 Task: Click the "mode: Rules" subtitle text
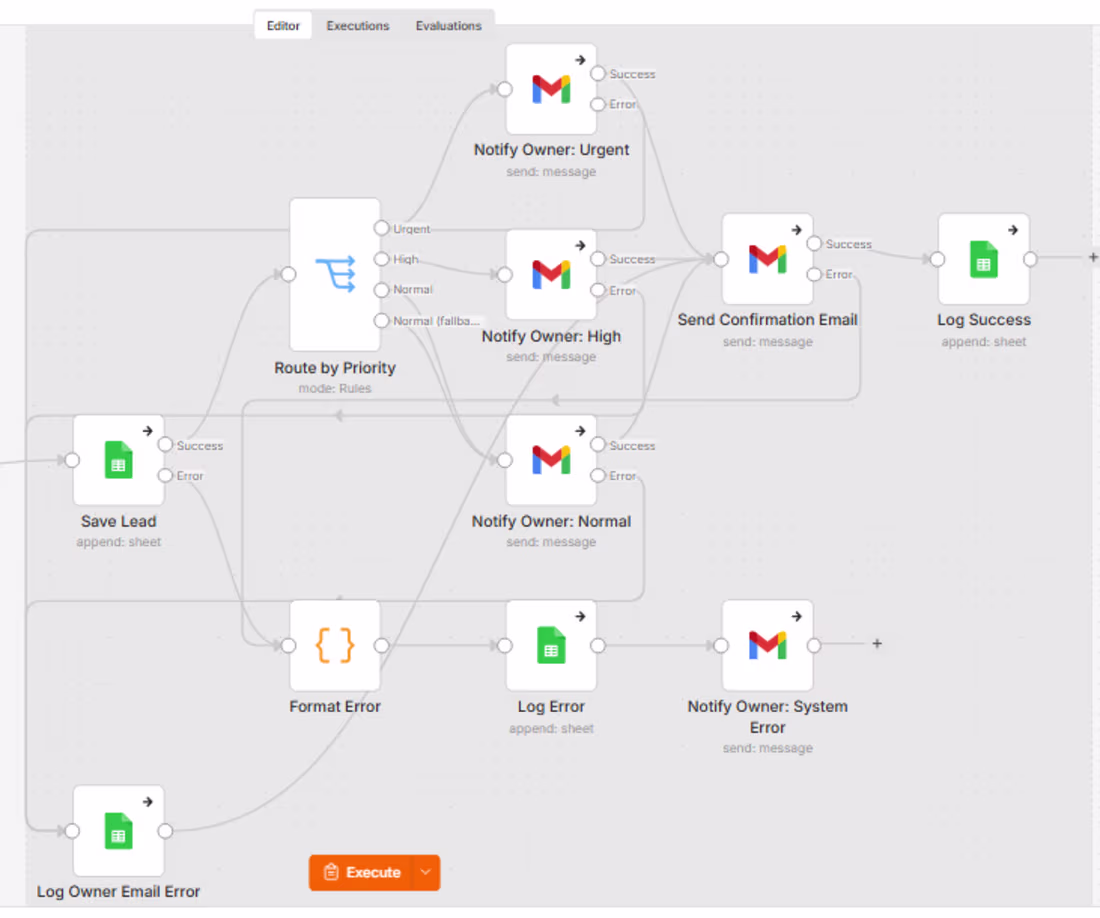[335, 389]
